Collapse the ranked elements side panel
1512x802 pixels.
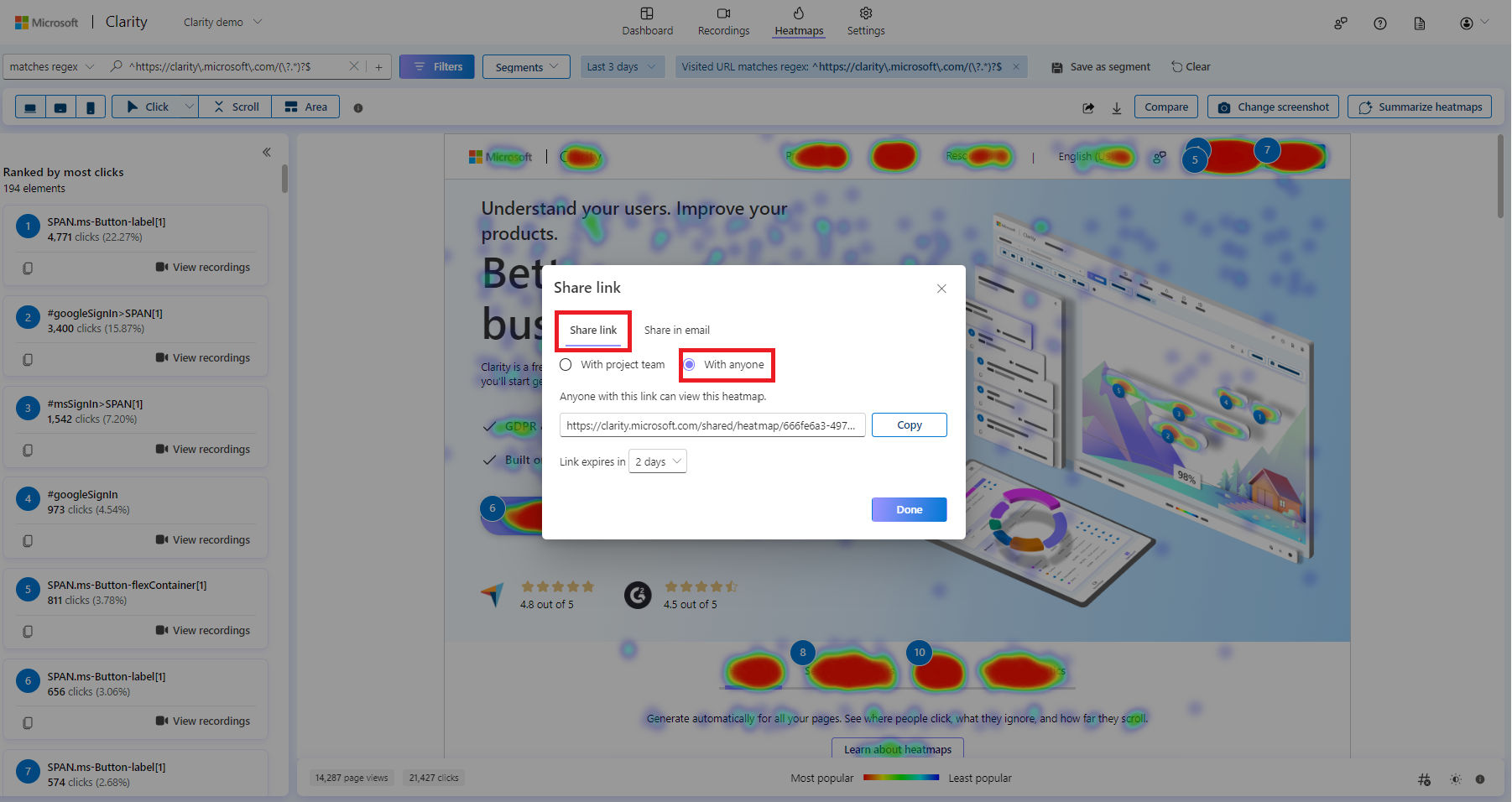[x=267, y=152]
